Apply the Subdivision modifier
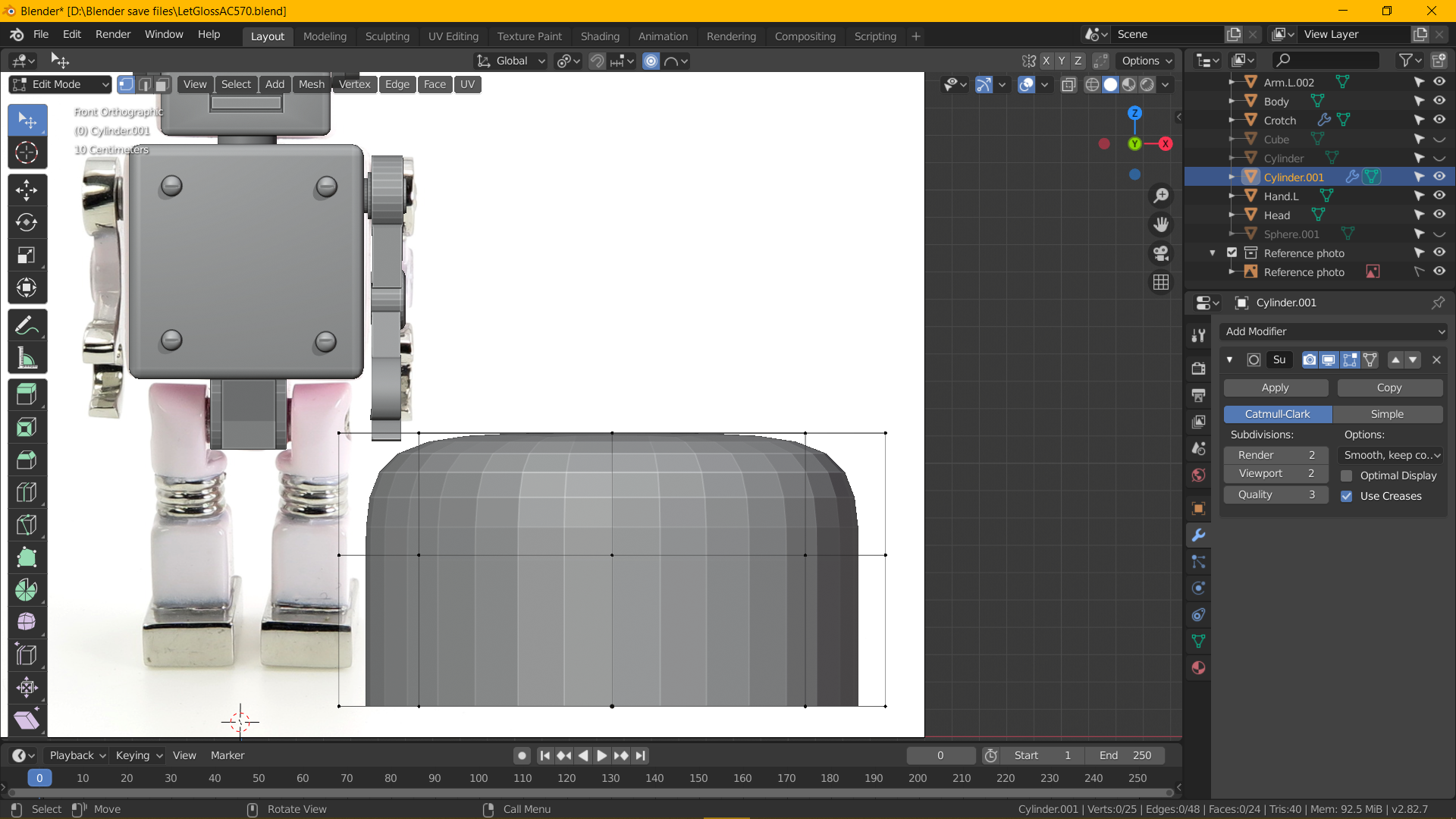The width and height of the screenshot is (1456, 819). [1275, 388]
